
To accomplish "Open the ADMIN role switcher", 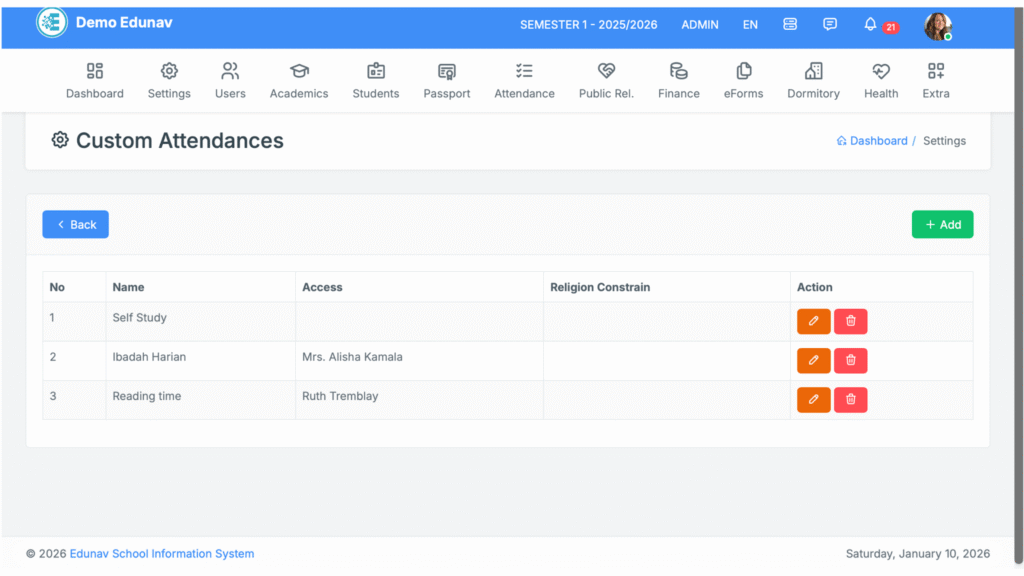I will 700,25.
